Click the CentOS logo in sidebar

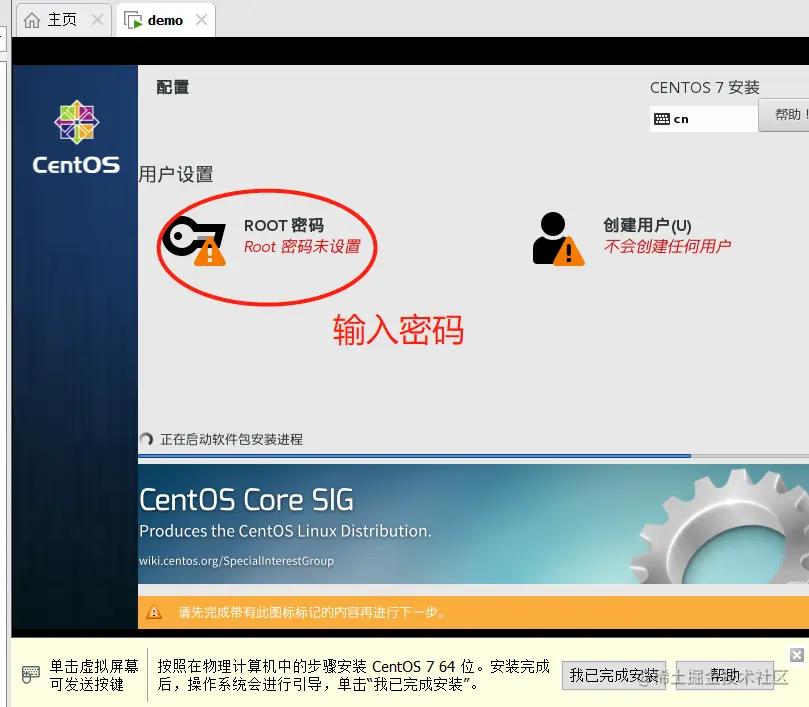coord(76,137)
